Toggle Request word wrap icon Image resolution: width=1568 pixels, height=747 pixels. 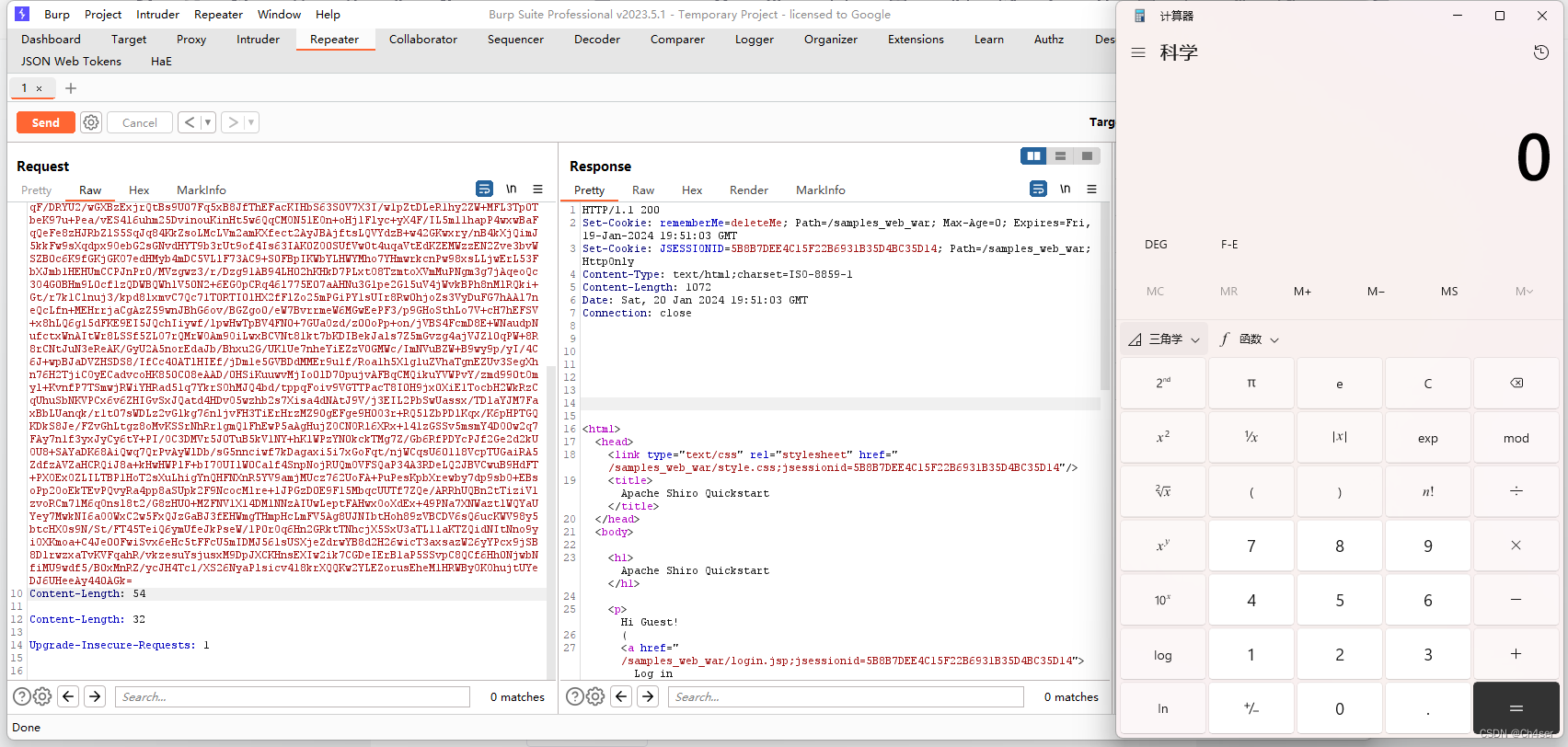click(484, 189)
